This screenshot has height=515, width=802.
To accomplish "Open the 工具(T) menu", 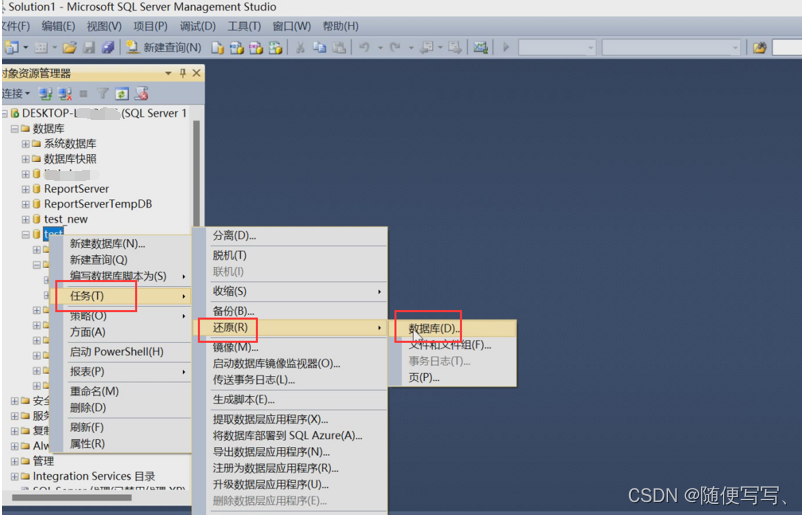I will pyautogui.click(x=244, y=26).
